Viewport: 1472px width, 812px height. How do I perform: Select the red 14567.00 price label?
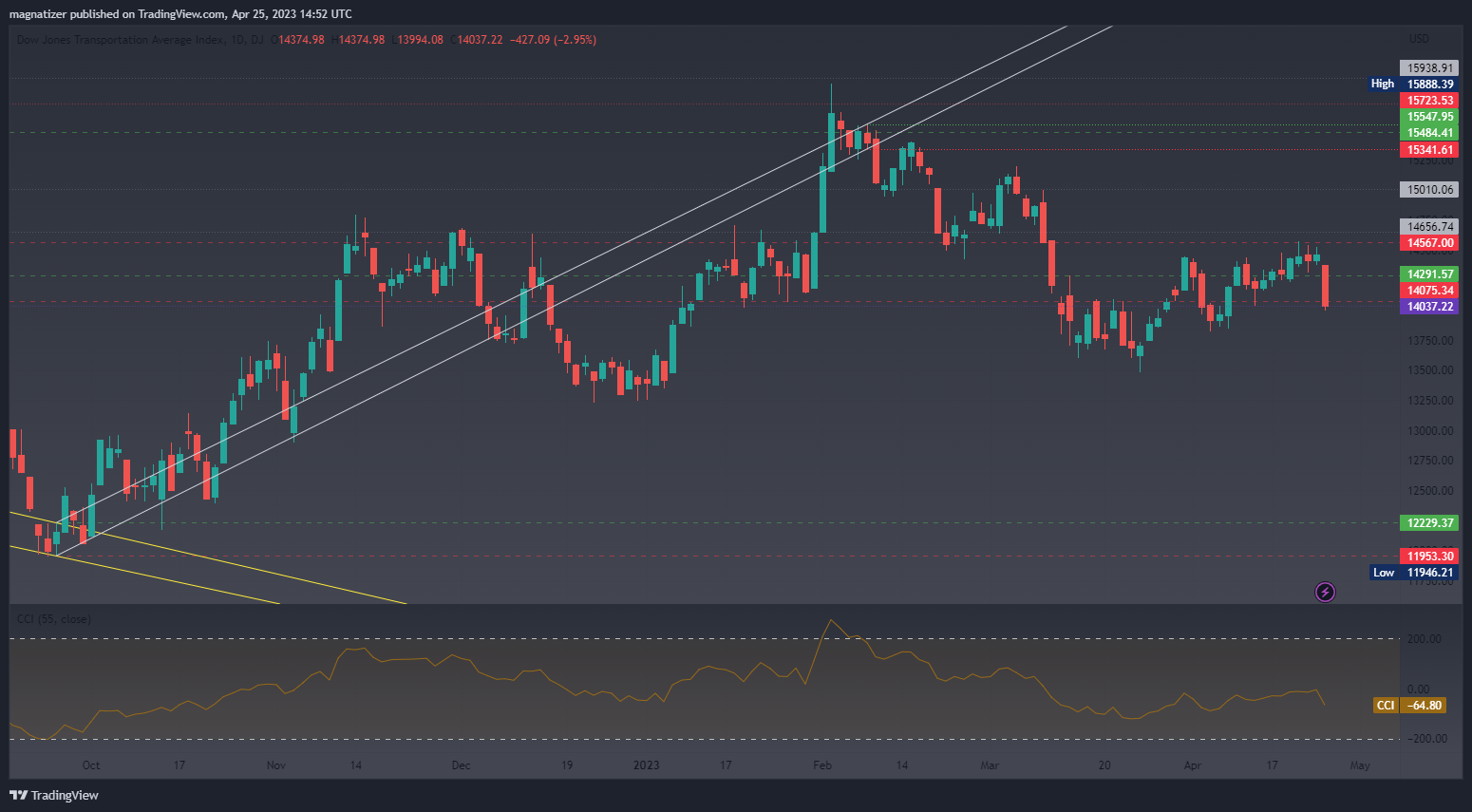[x=1429, y=243]
